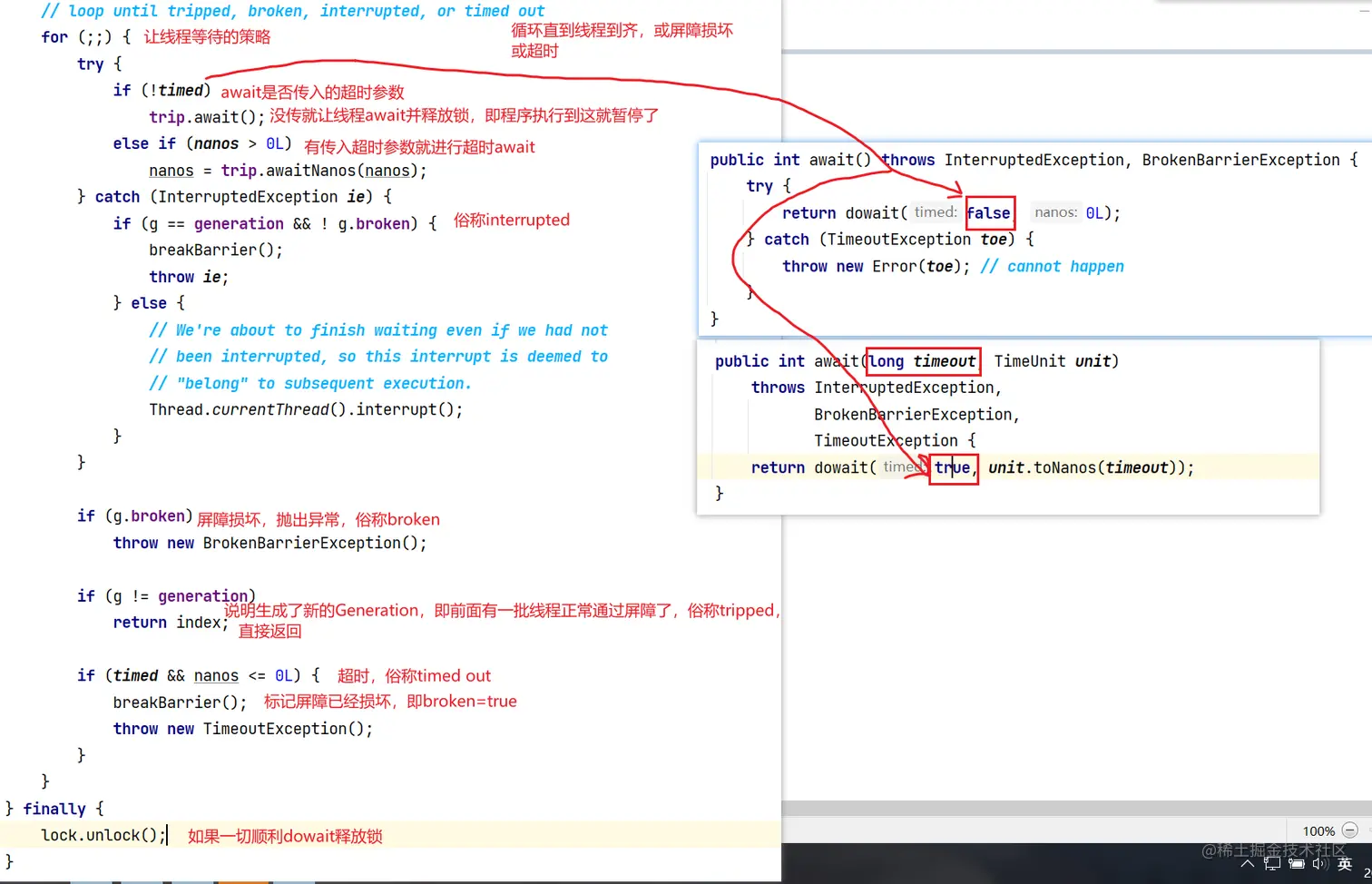
Task: Click the Thread.currentThread().interrupt() statement
Action: (x=305, y=409)
